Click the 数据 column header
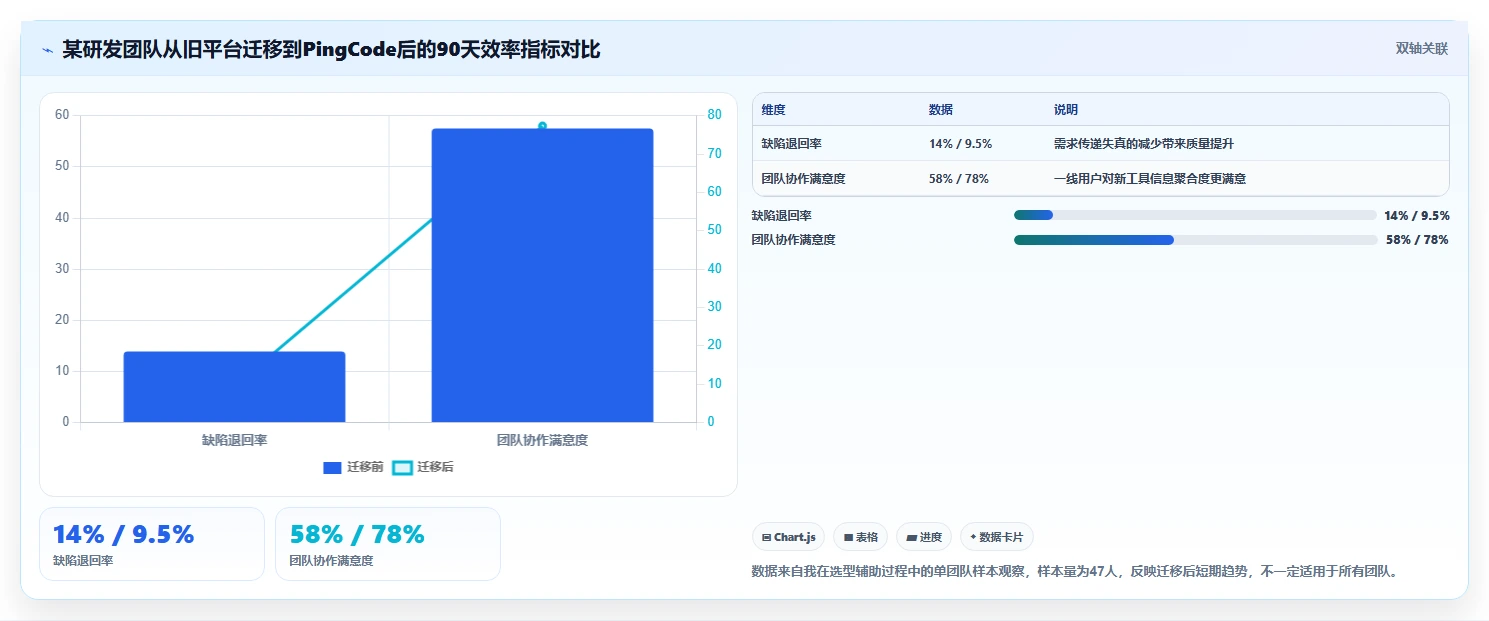 tap(941, 110)
